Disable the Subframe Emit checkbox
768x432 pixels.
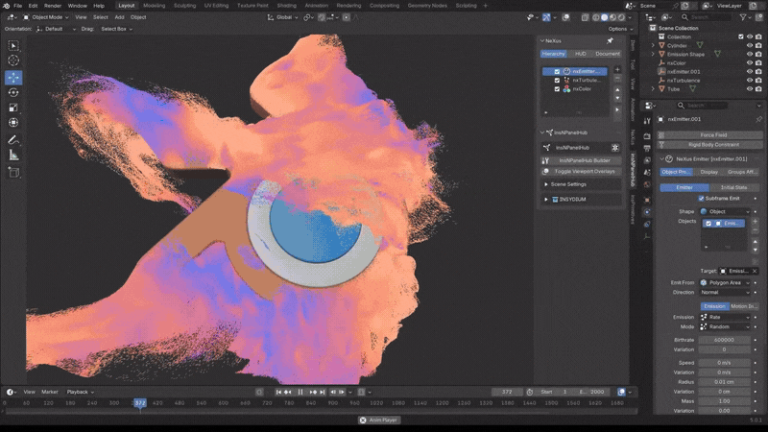[701, 198]
